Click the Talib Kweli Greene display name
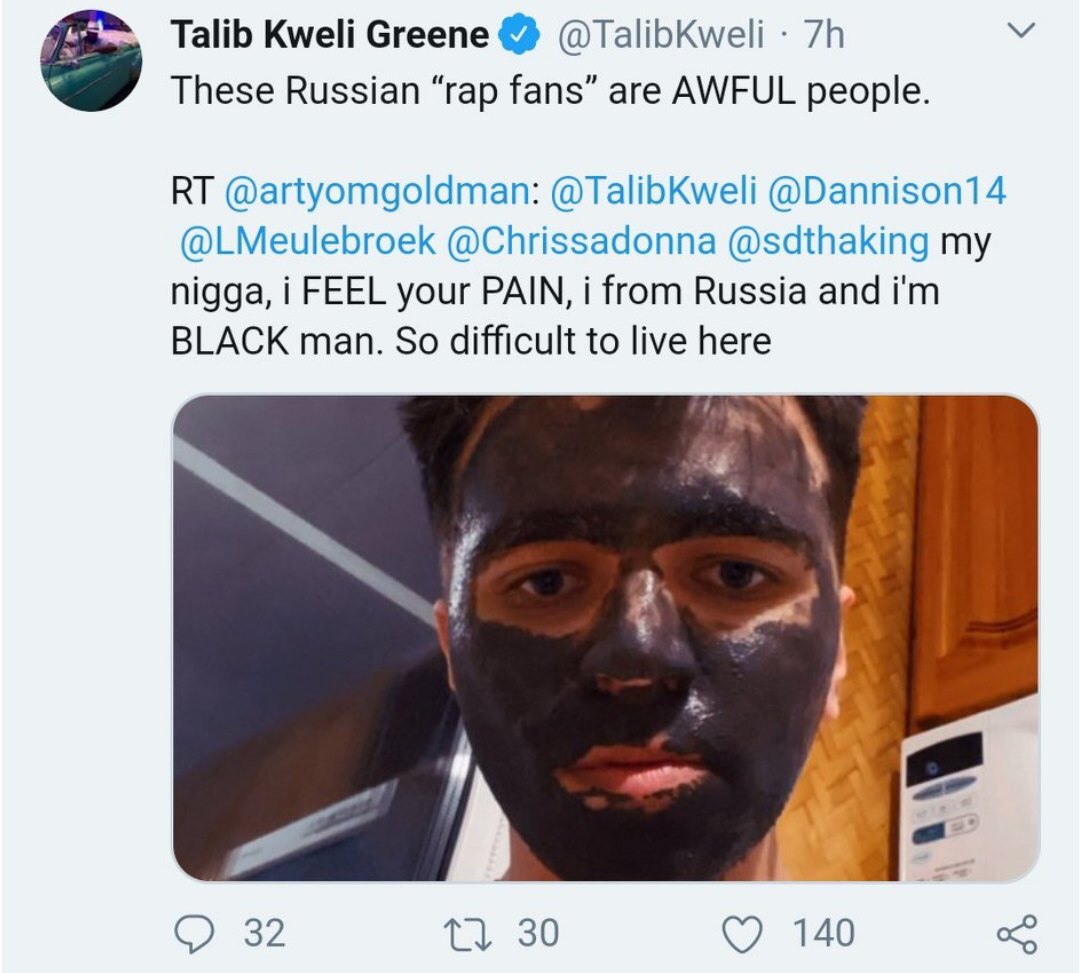1080x973 pixels. 330,35
